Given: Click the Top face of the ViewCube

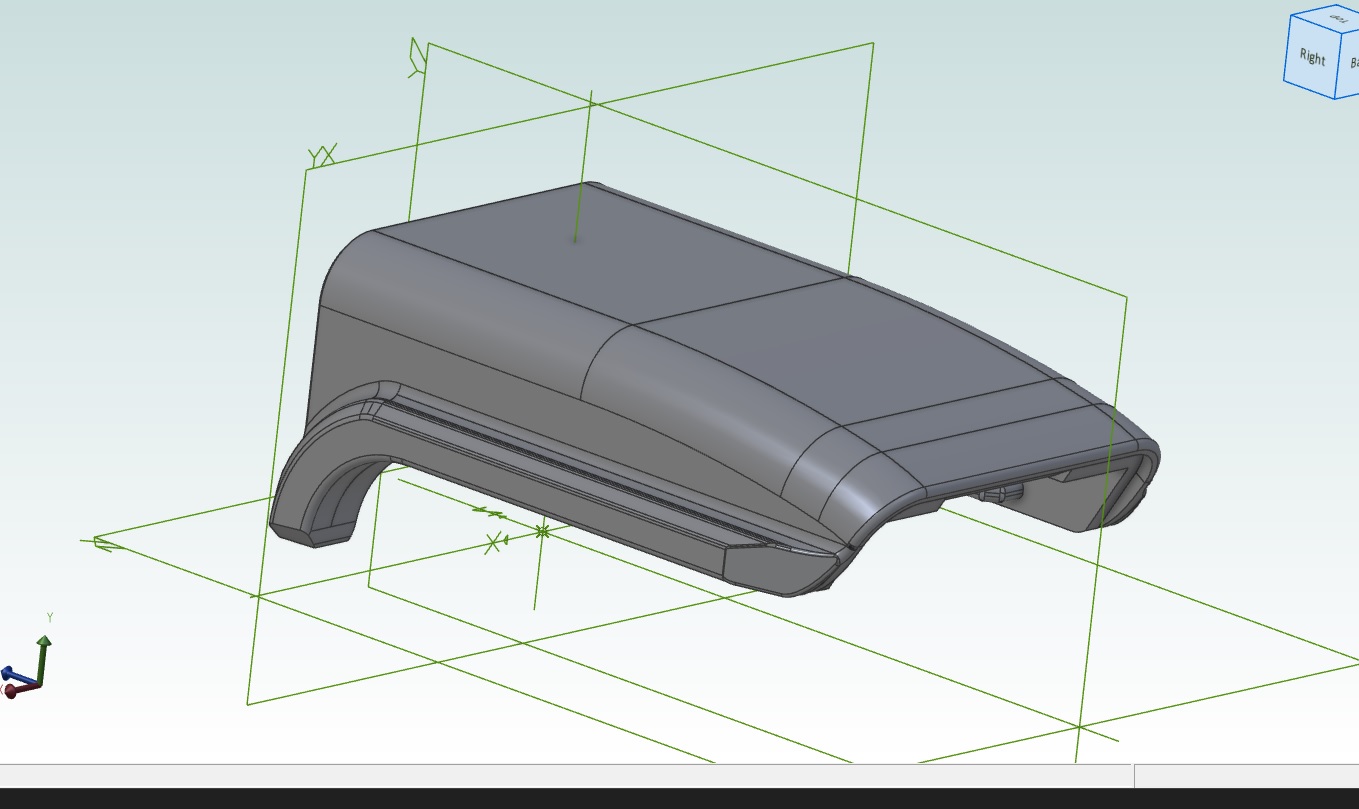Looking at the screenshot, I should pos(1322,20).
